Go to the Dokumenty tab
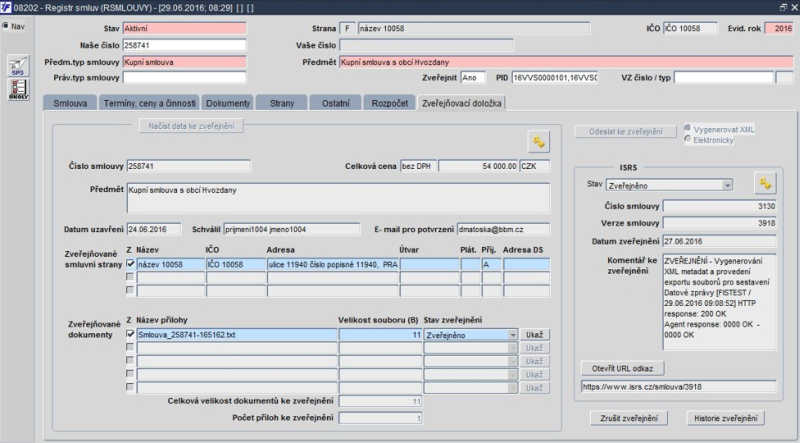Screen dimensions: 800x443 [227, 103]
